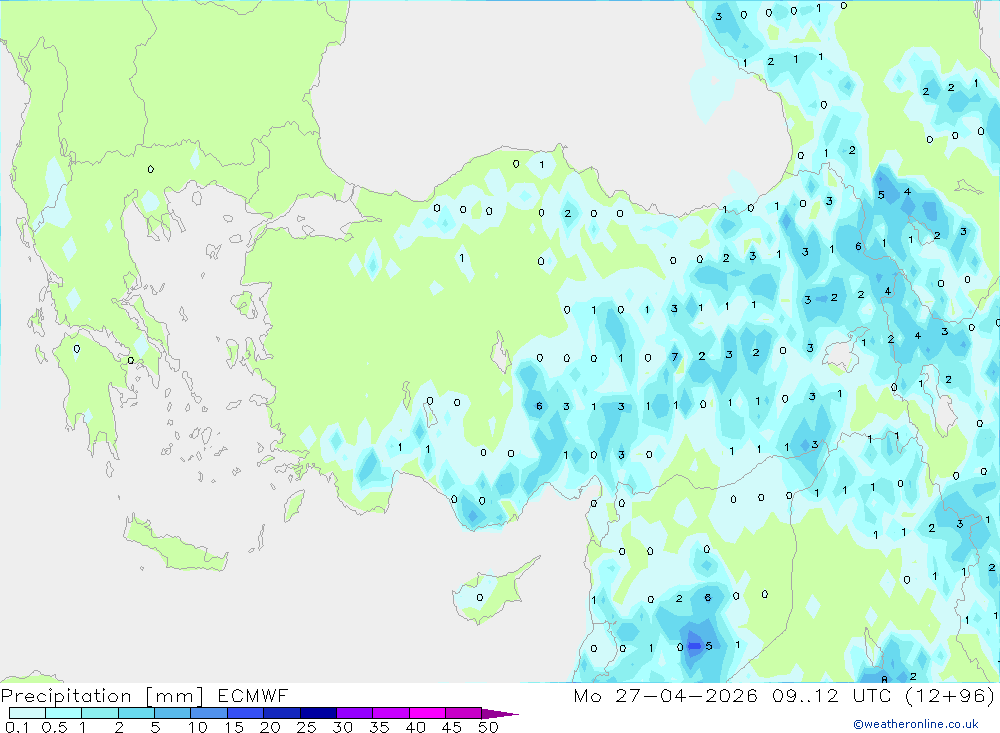
Task: Select the 10–15 mm legend color box
Action: click(209, 713)
